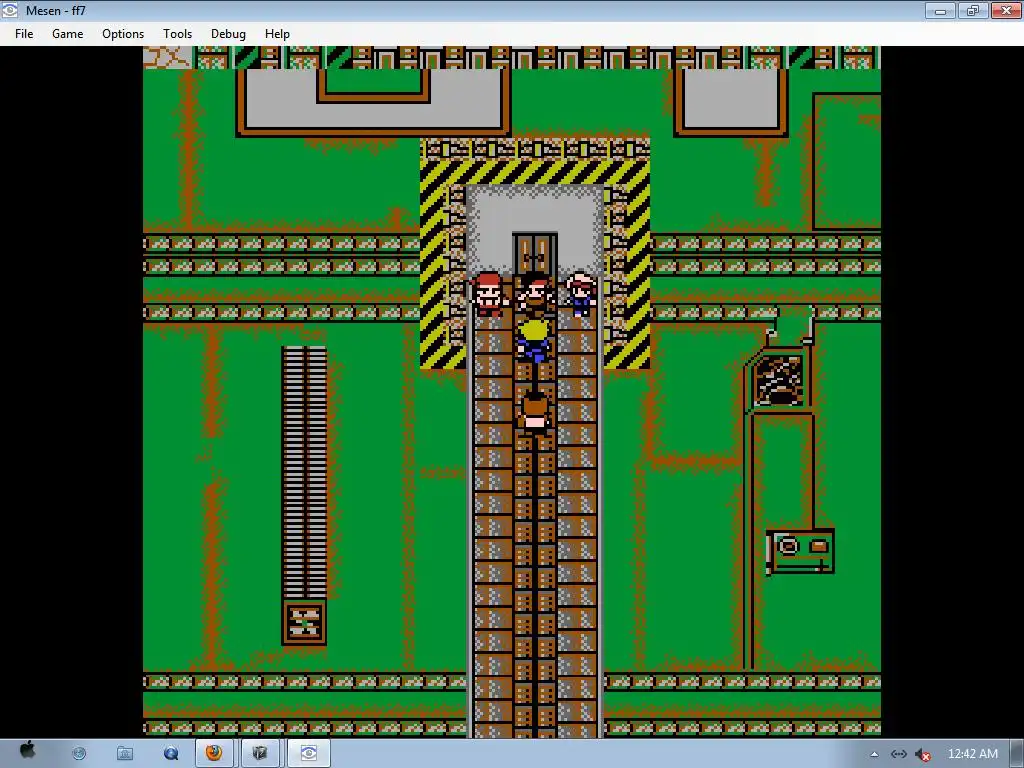1024x768 pixels.
Task: Open the QuickTime-style Q icon in taskbar
Action: [171, 754]
